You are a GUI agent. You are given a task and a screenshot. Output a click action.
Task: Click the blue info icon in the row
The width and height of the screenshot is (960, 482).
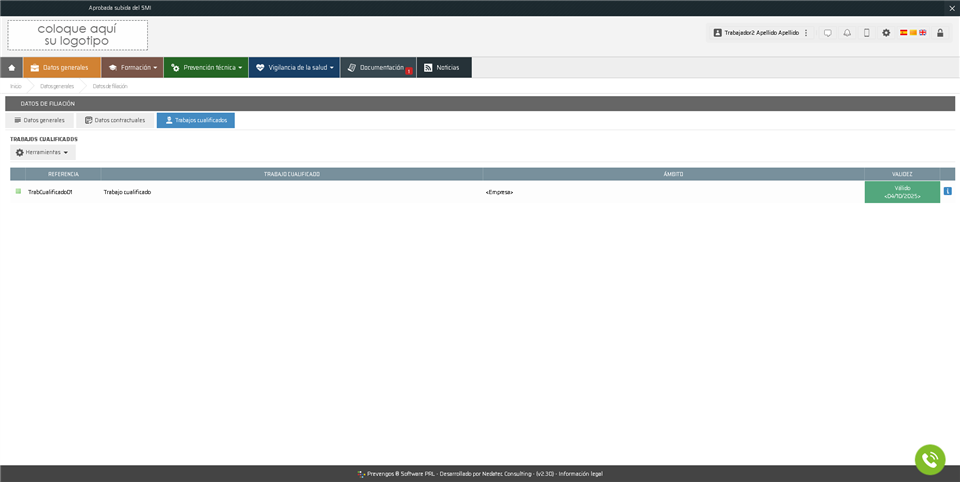(947, 192)
